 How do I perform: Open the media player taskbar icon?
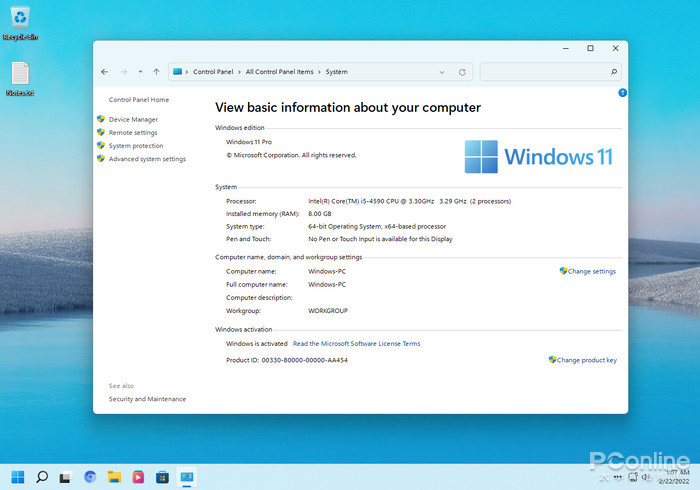pos(138,477)
